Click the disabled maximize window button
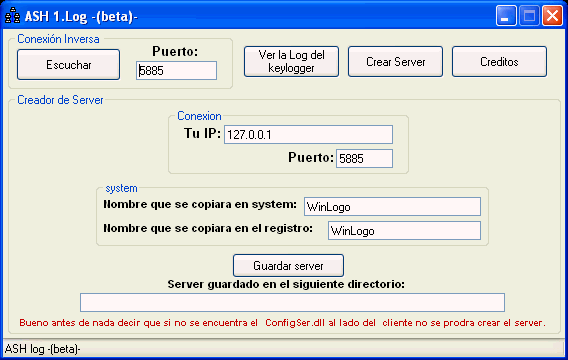Viewport: 568px width, 360px height. 529,16
